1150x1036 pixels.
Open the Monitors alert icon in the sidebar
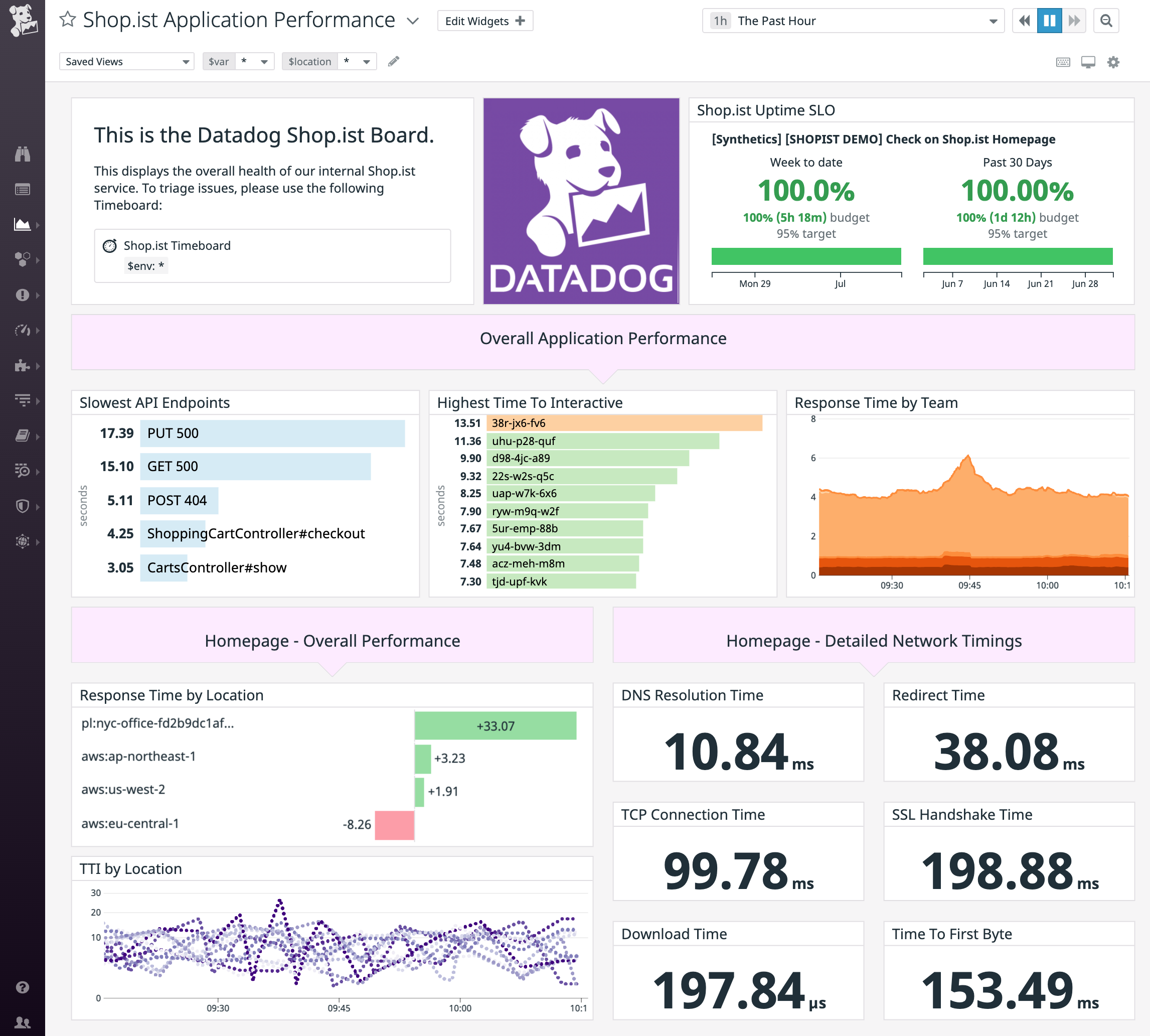pos(23,295)
